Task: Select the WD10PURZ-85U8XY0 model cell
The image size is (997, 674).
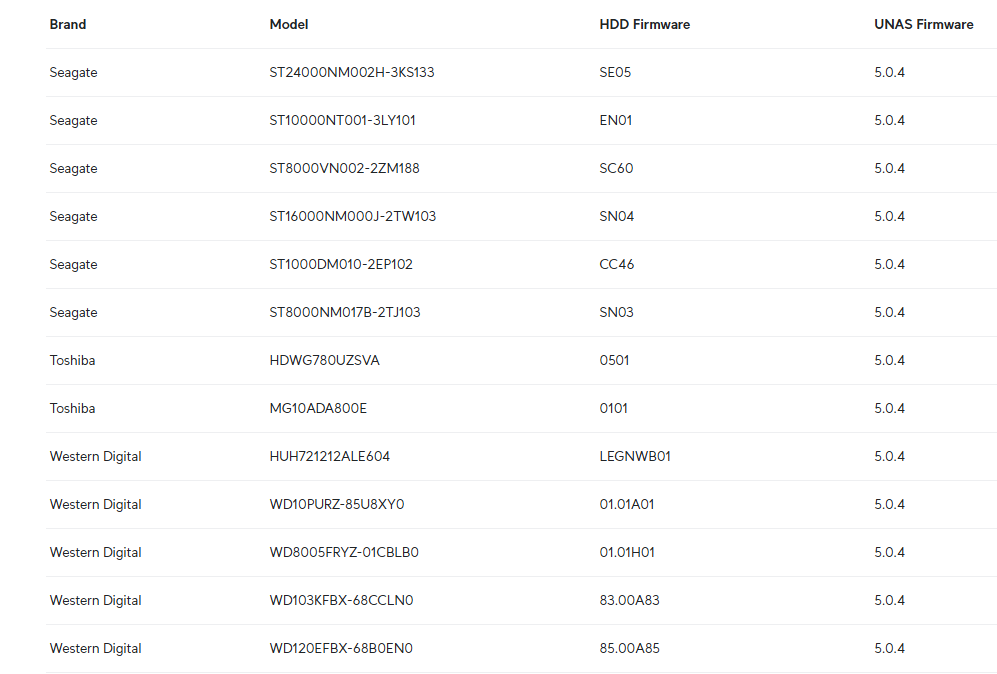Action: coord(337,504)
